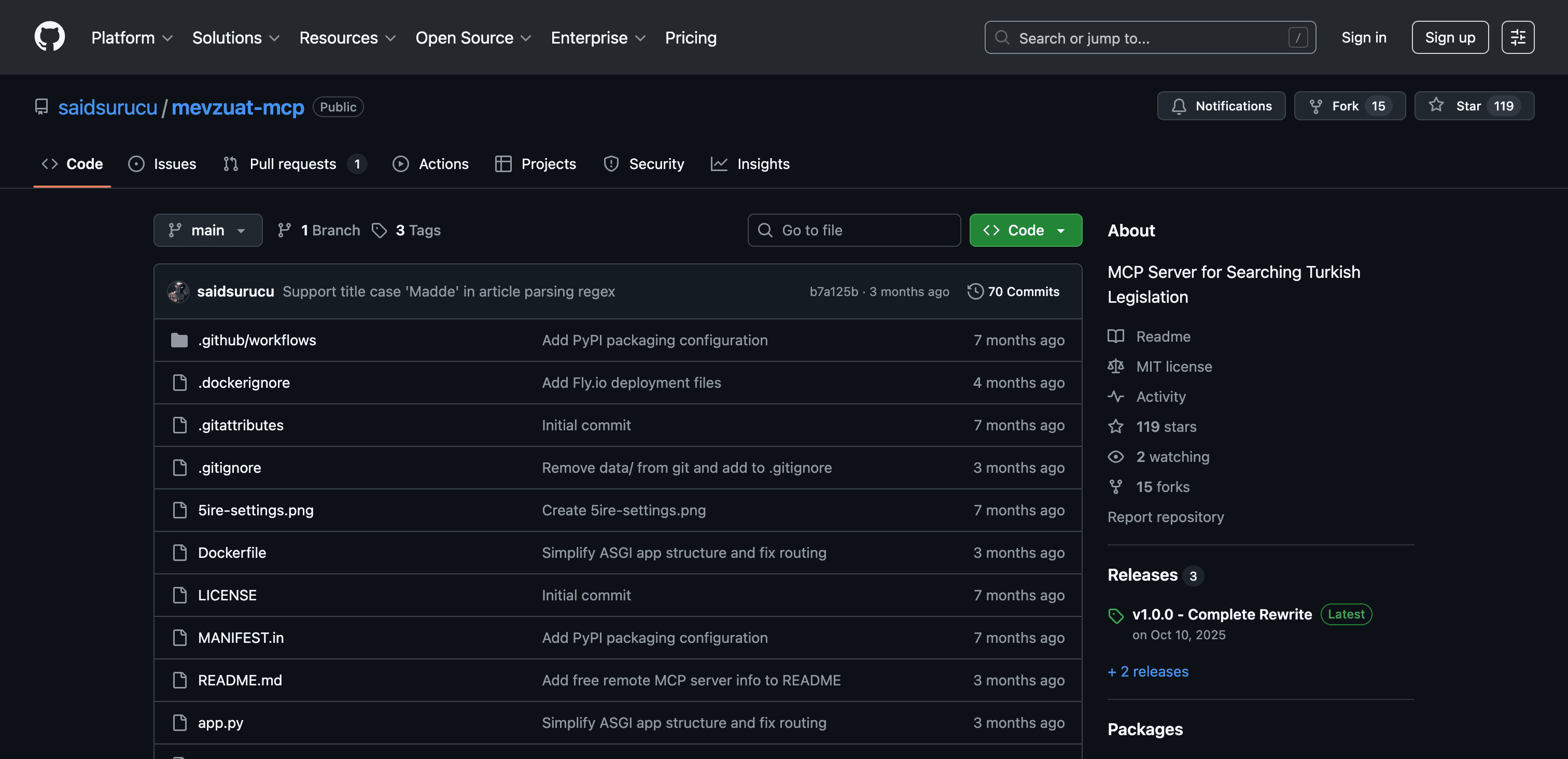The image size is (1568, 759).
Task: Switch to the Pull requests tab
Action: [294, 164]
